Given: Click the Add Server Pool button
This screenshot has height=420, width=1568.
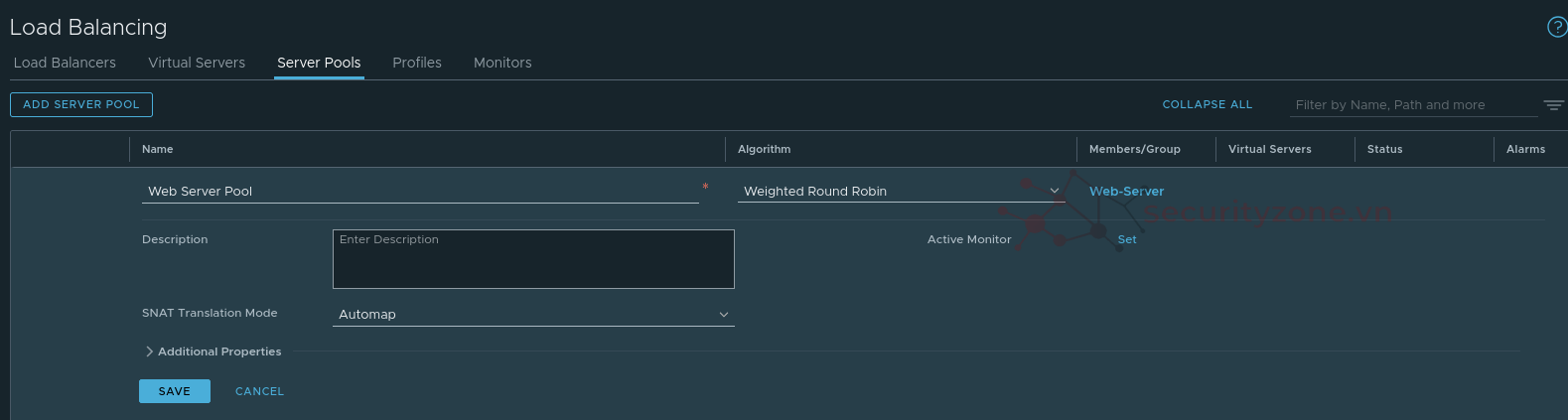Looking at the screenshot, I should click(81, 104).
